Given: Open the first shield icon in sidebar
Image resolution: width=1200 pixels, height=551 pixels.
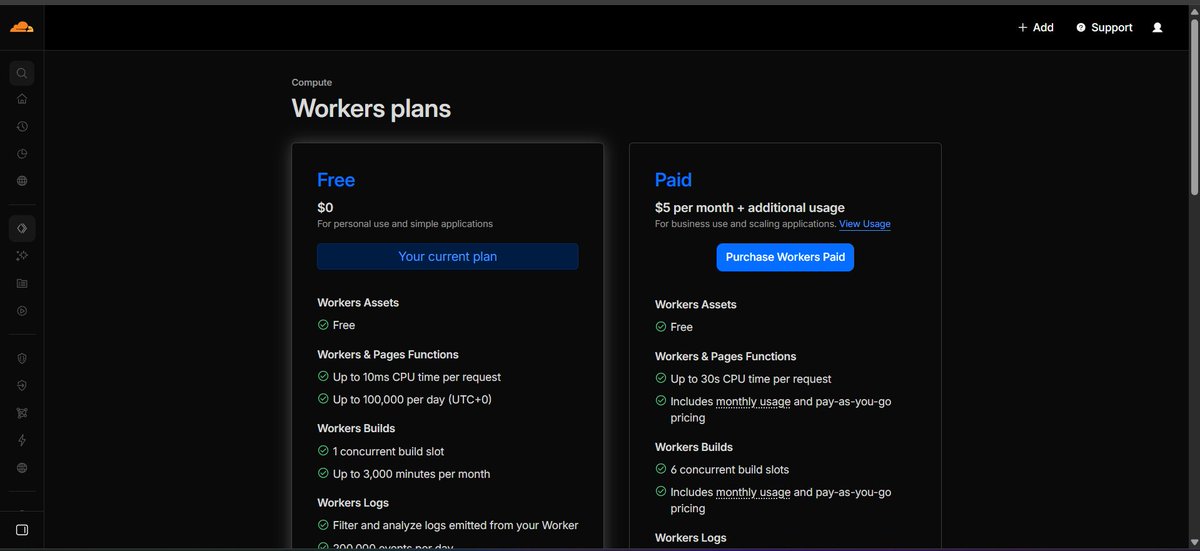Looking at the screenshot, I should pyautogui.click(x=22, y=358).
